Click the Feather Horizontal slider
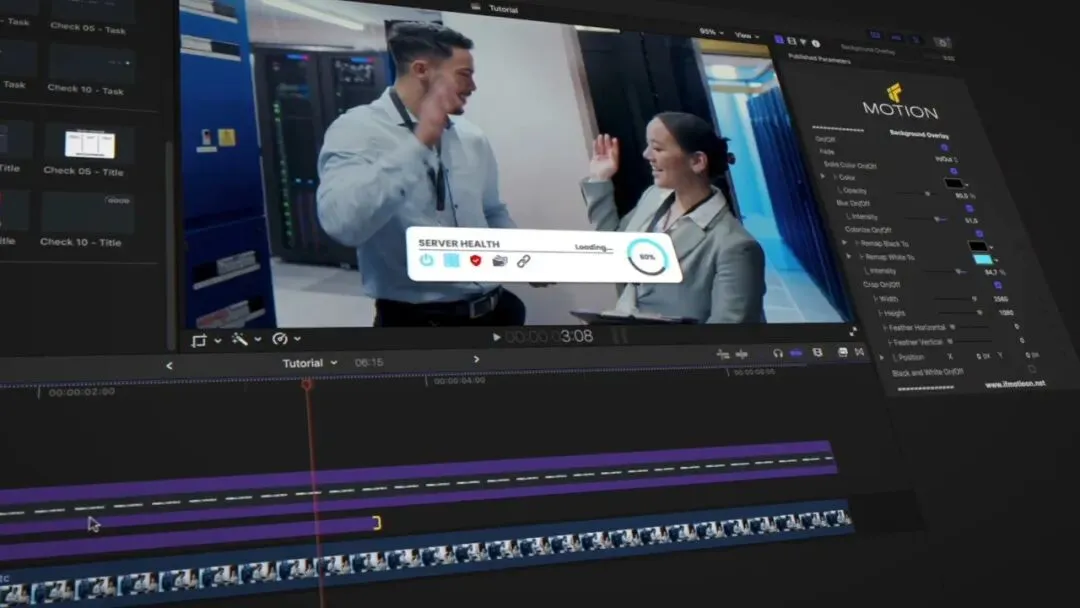The height and width of the screenshot is (608, 1080). pyautogui.click(x=971, y=327)
